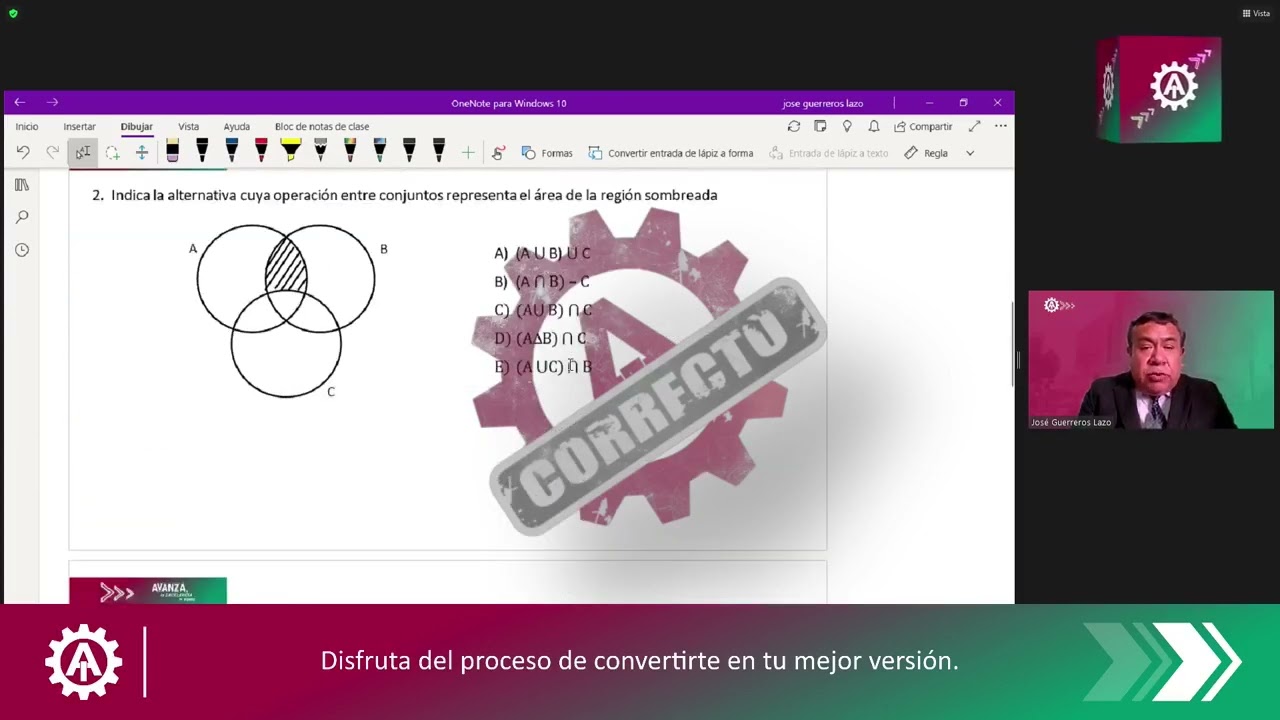Open the three-dot more options menu
The image size is (1280, 720).
pos(1000,126)
